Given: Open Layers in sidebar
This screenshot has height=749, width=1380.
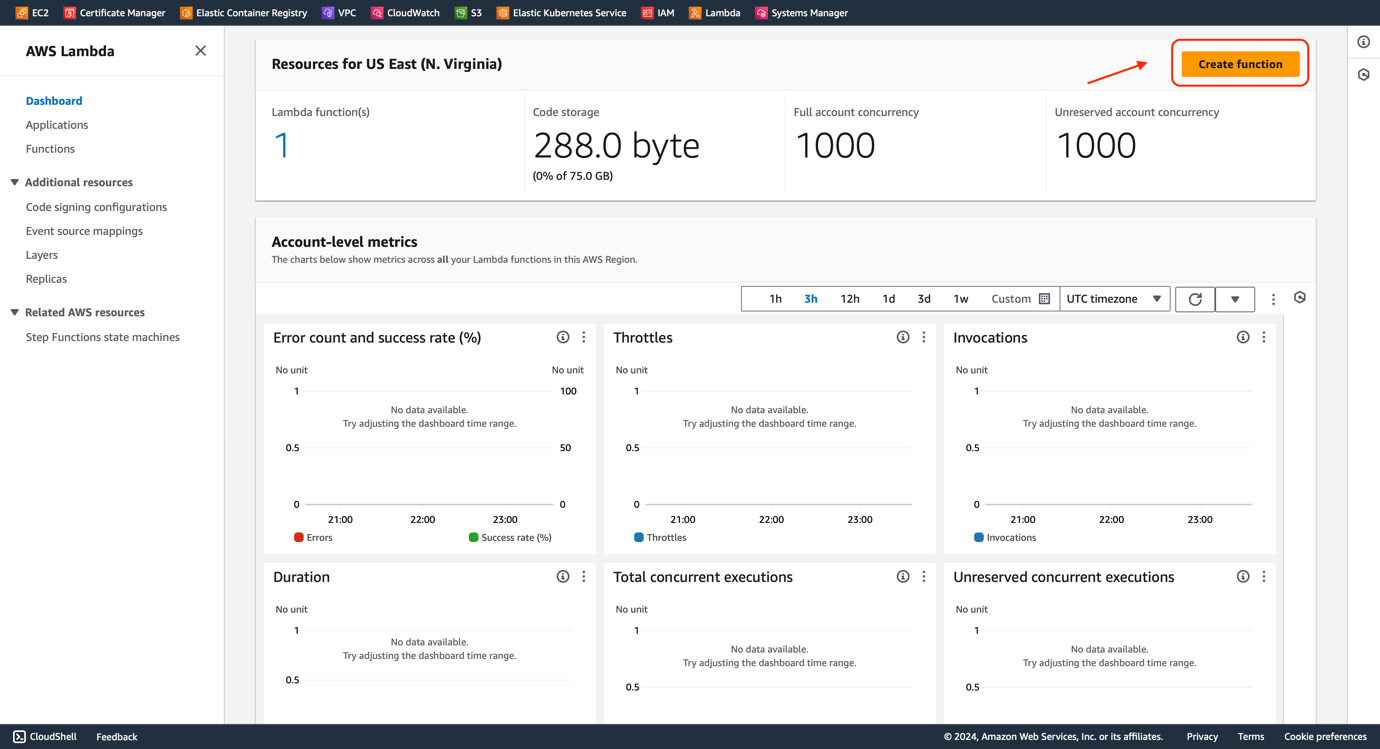Looking at the screenshot, I should point(42,255).
